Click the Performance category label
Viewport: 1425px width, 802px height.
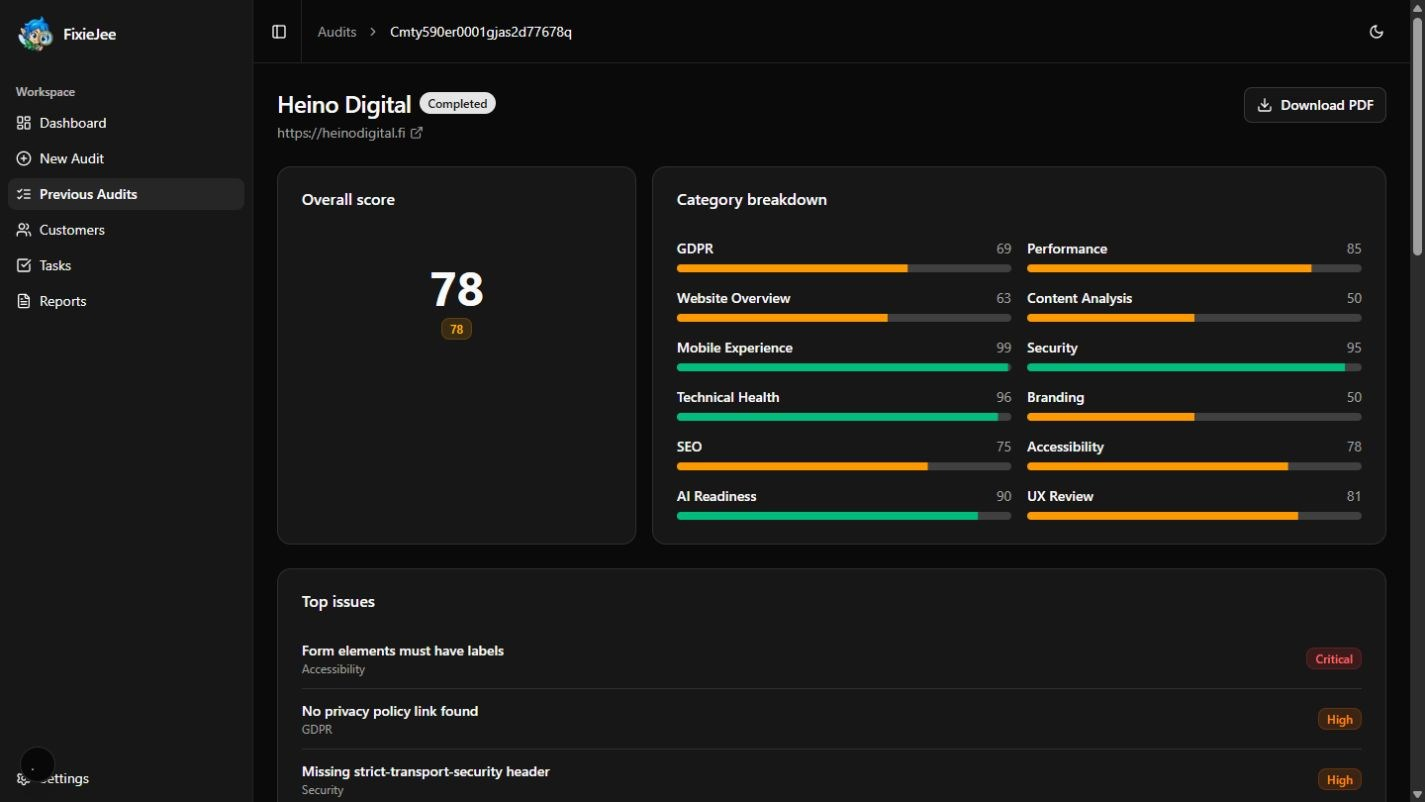[1067, 249]
